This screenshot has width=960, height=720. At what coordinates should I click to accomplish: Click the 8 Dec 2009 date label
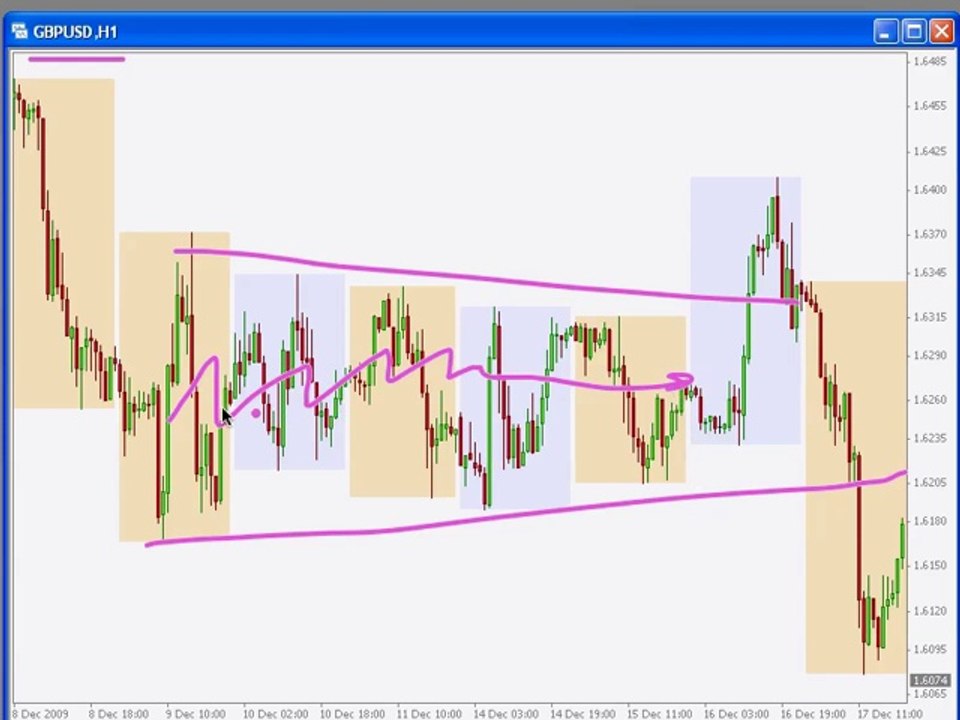point(40,714)
